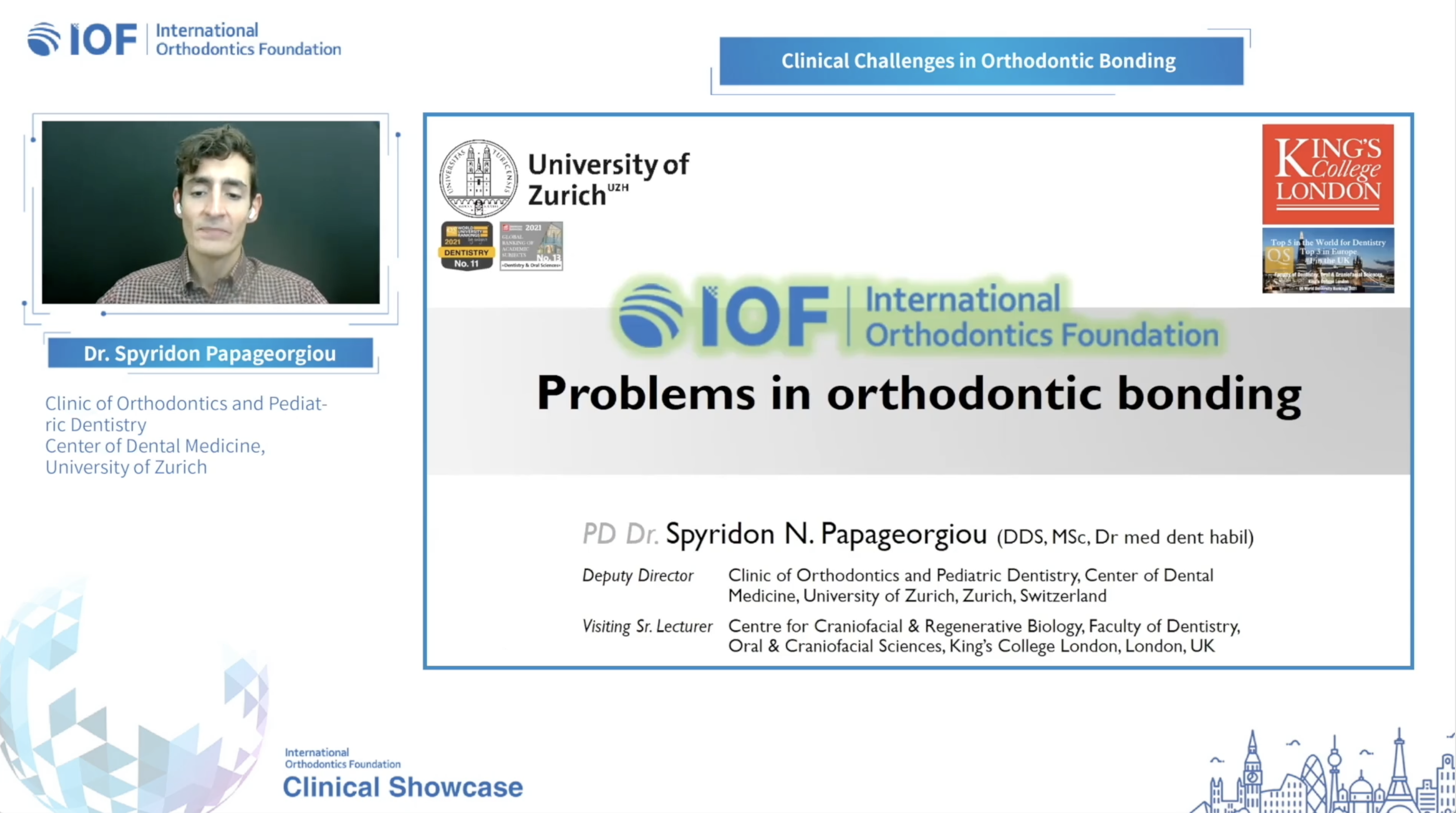Click the King's College London red logo
This screenshot has width=1456, height=813.
coord(1328,174)
